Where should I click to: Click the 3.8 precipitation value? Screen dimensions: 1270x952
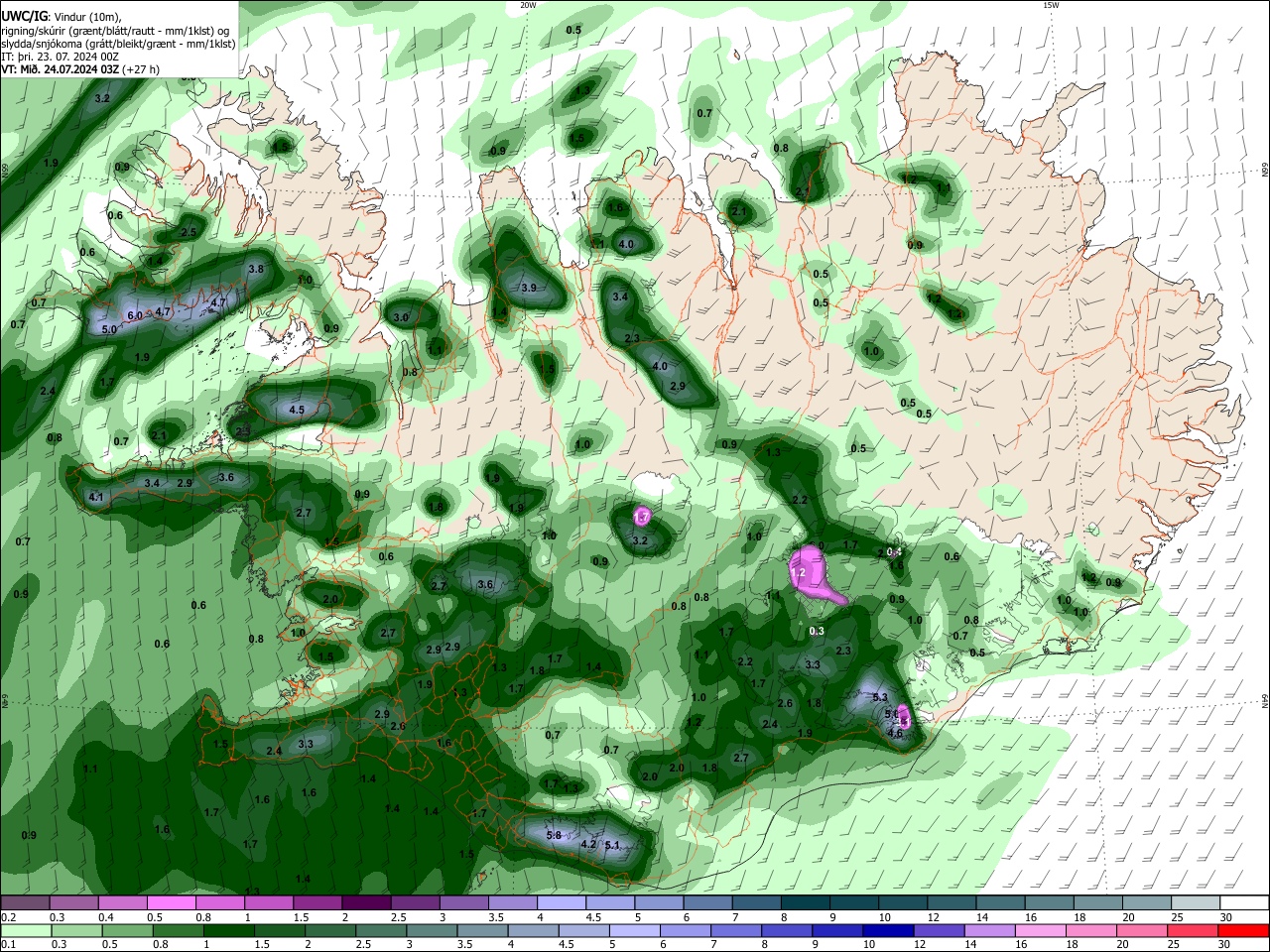(255, 269)
